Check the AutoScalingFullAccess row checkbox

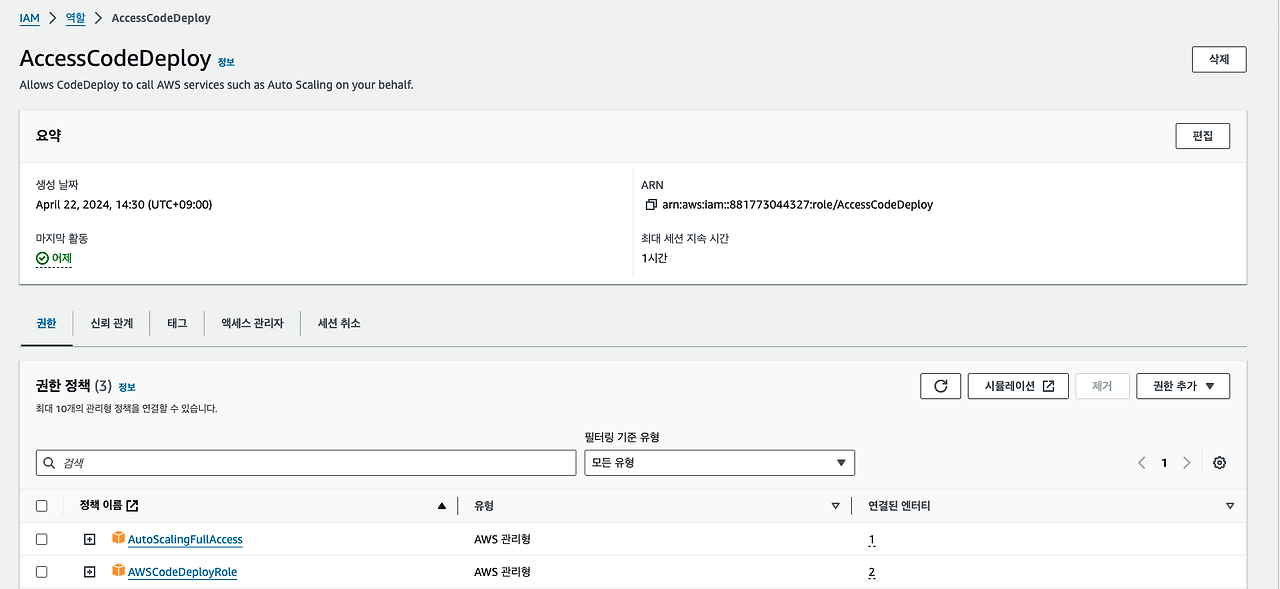click(x=42, y=539)
